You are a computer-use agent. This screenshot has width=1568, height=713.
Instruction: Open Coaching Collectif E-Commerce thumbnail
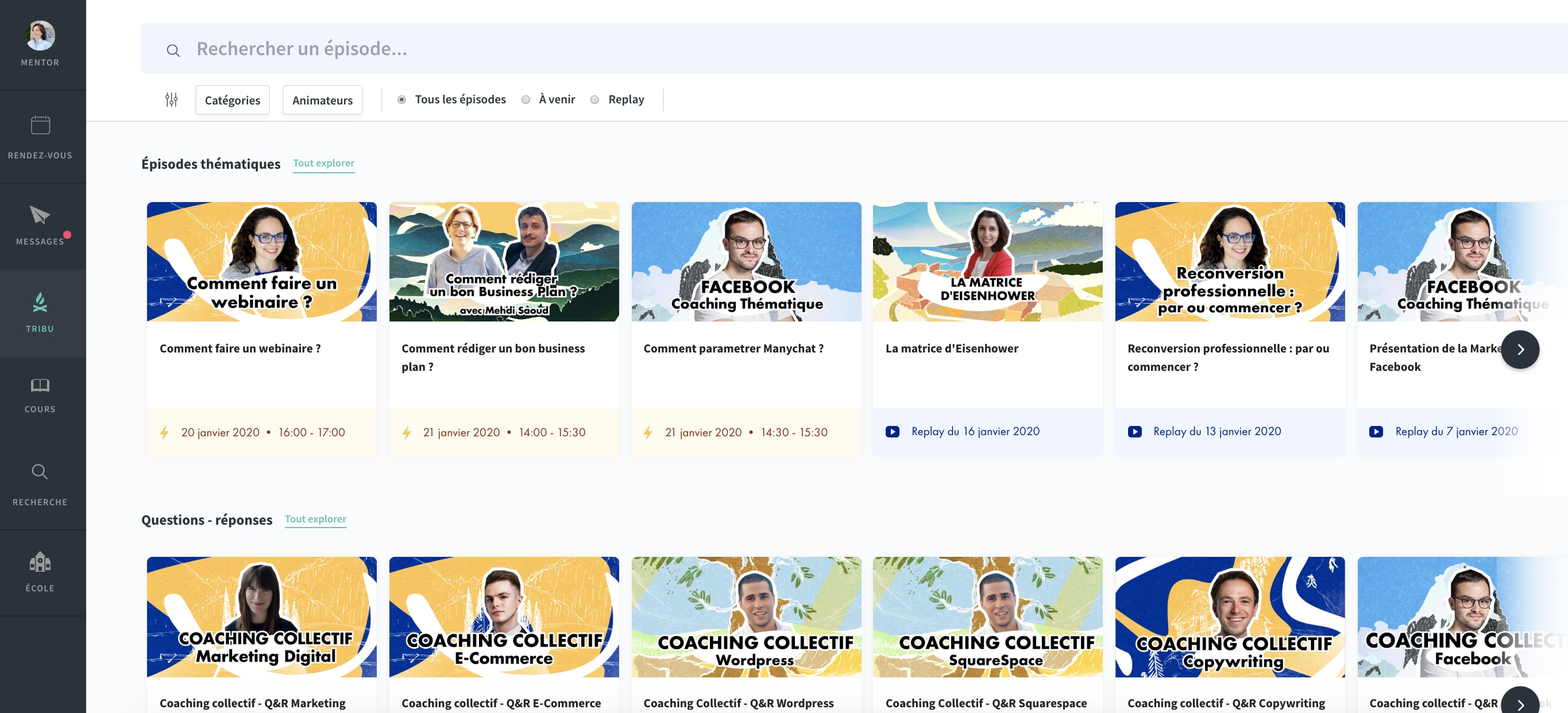504,617
